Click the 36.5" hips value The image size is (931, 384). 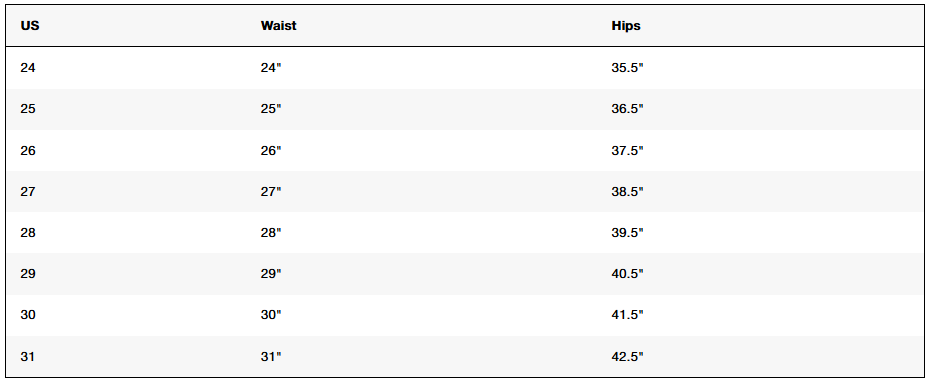[x=628, y=109]
